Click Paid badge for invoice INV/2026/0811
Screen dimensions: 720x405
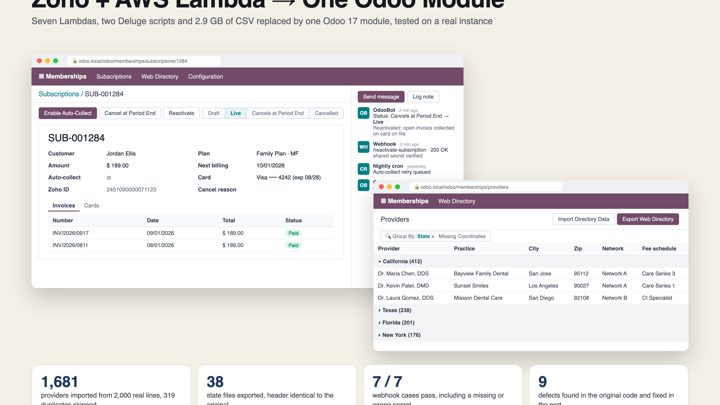pos(293,245)
